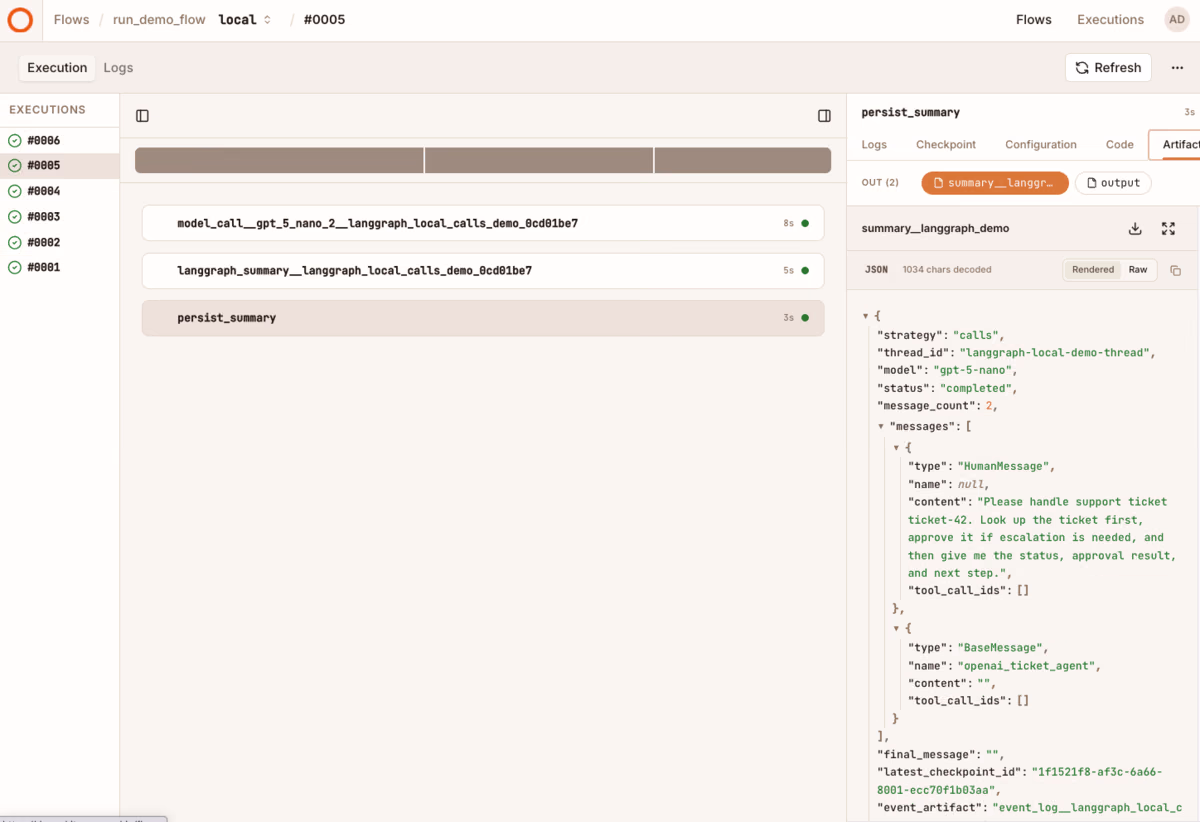Collapse the BaseMessage object entry
This screenshot has width=1200, height=822.
point(896,628)
